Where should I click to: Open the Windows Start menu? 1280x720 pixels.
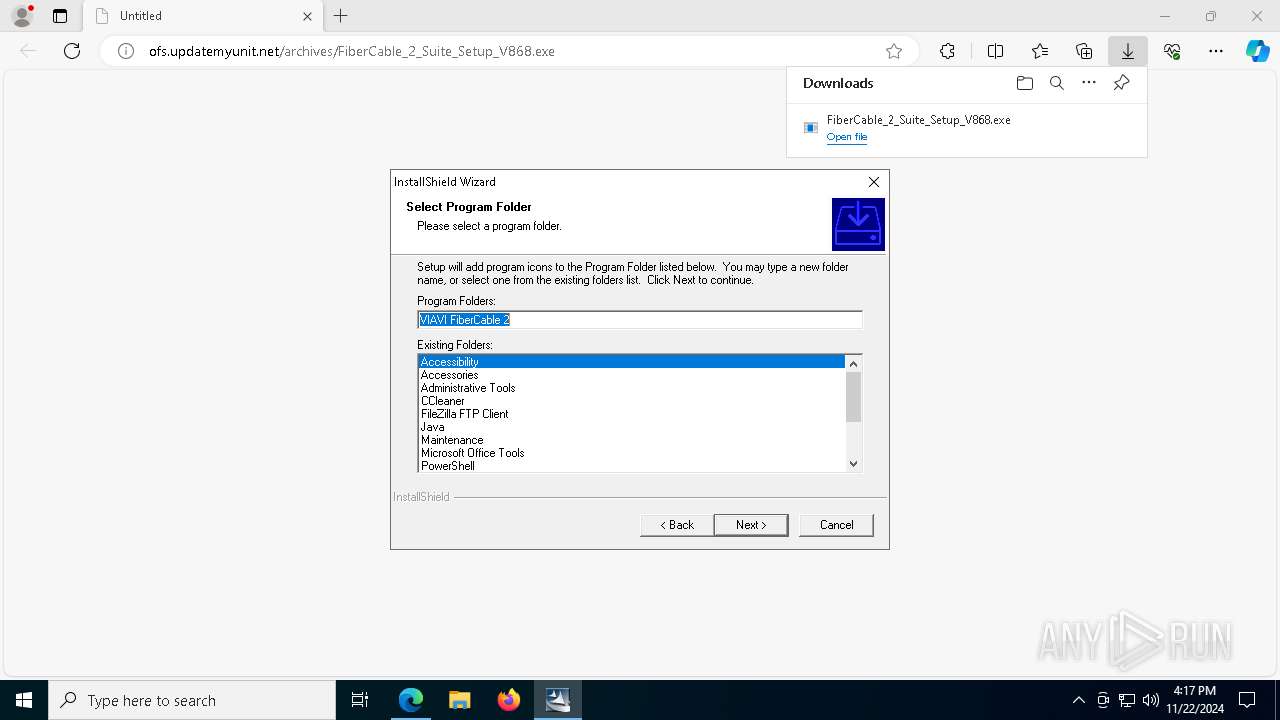[24, 700]
